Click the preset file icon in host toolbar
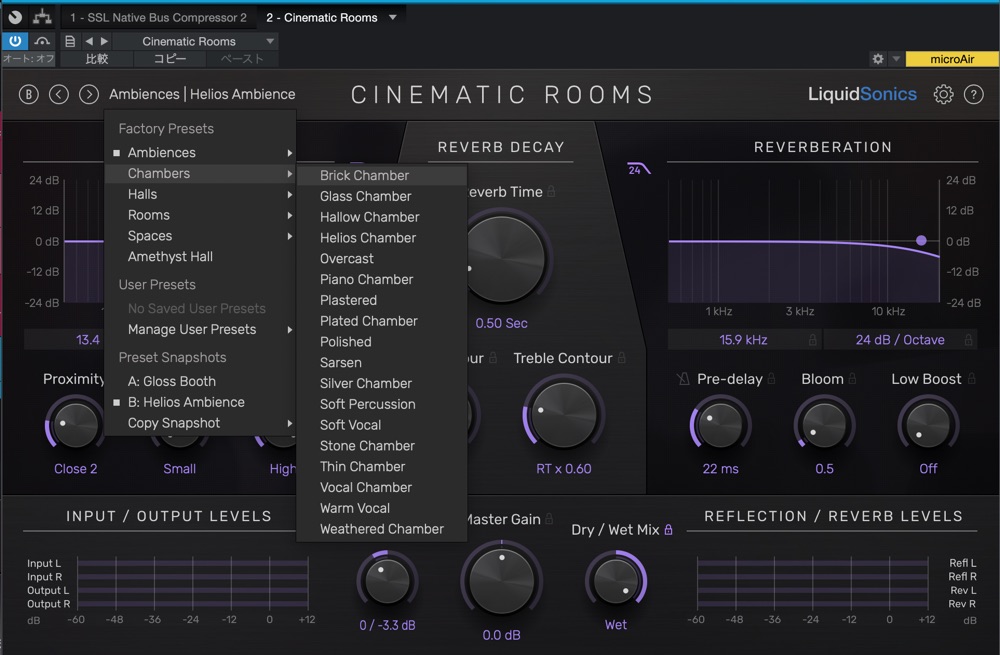This screenshot has height=655, width=1000. tap(69, 41)
